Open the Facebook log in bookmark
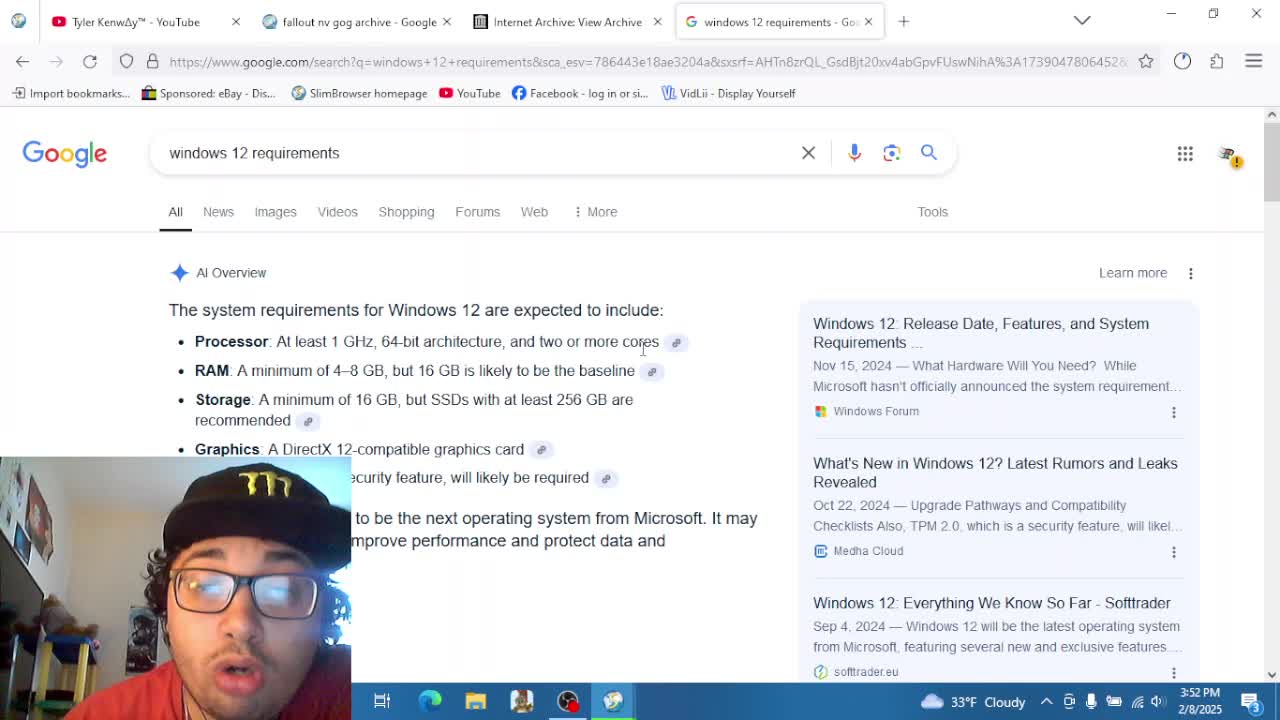The image size is (1280, 720). (x=580, y=93)
